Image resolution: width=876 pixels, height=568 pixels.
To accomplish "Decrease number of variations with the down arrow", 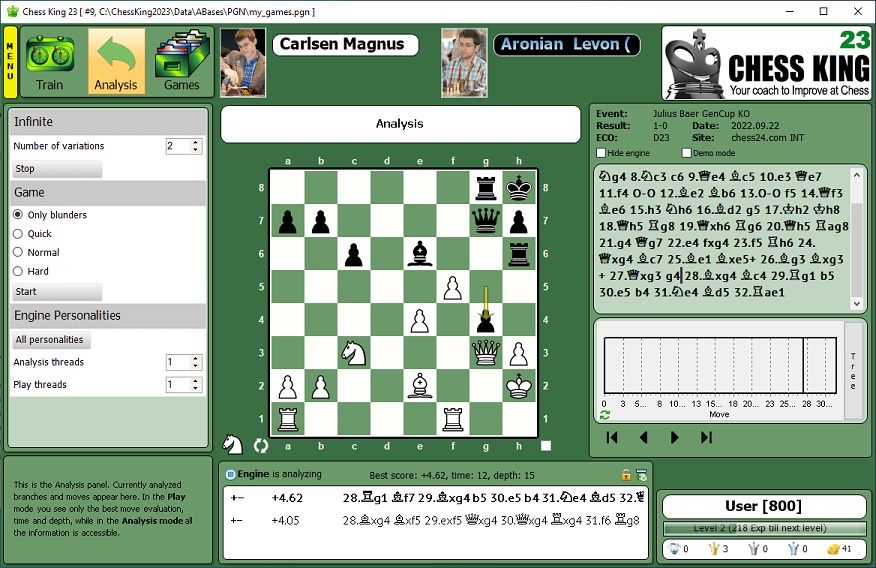I will 196,150.
